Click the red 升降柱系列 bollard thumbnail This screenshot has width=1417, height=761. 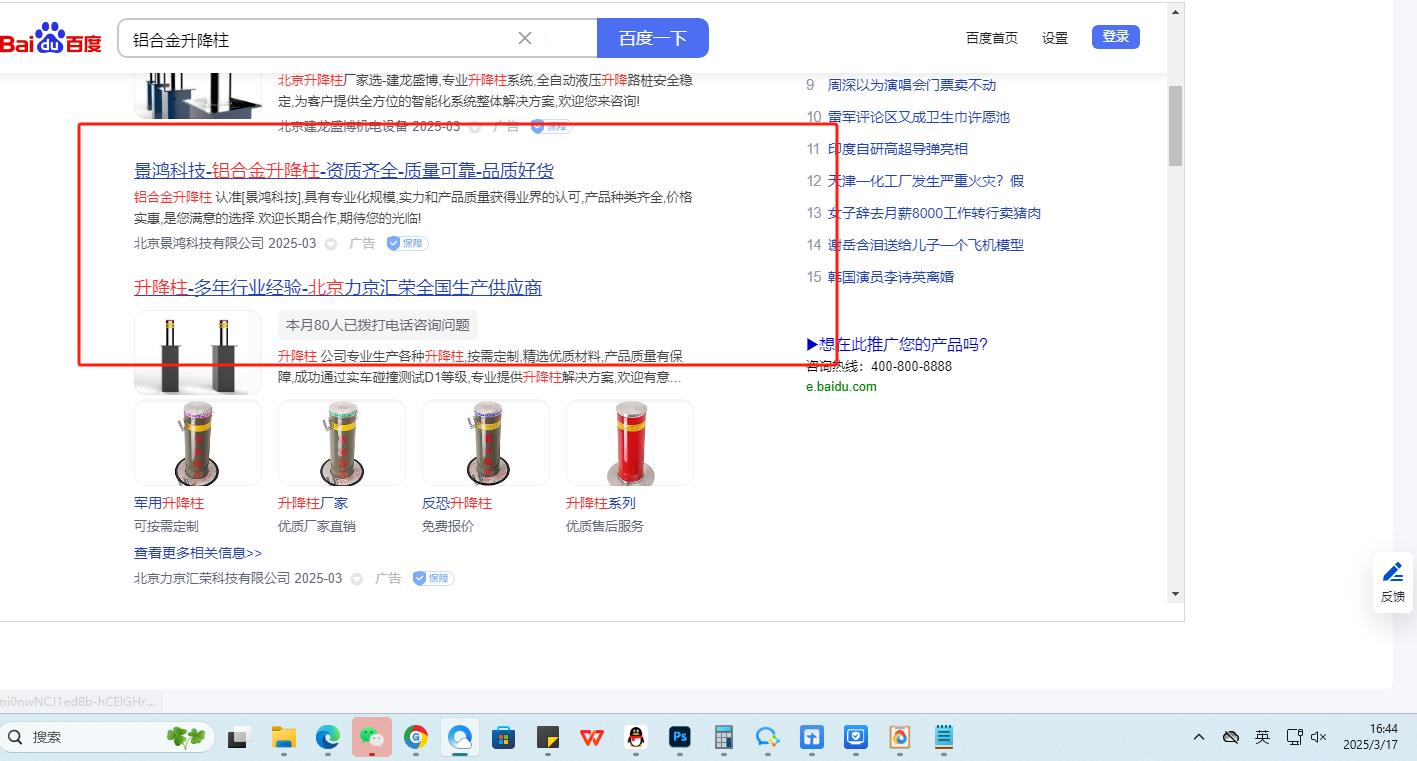point(629,443)
